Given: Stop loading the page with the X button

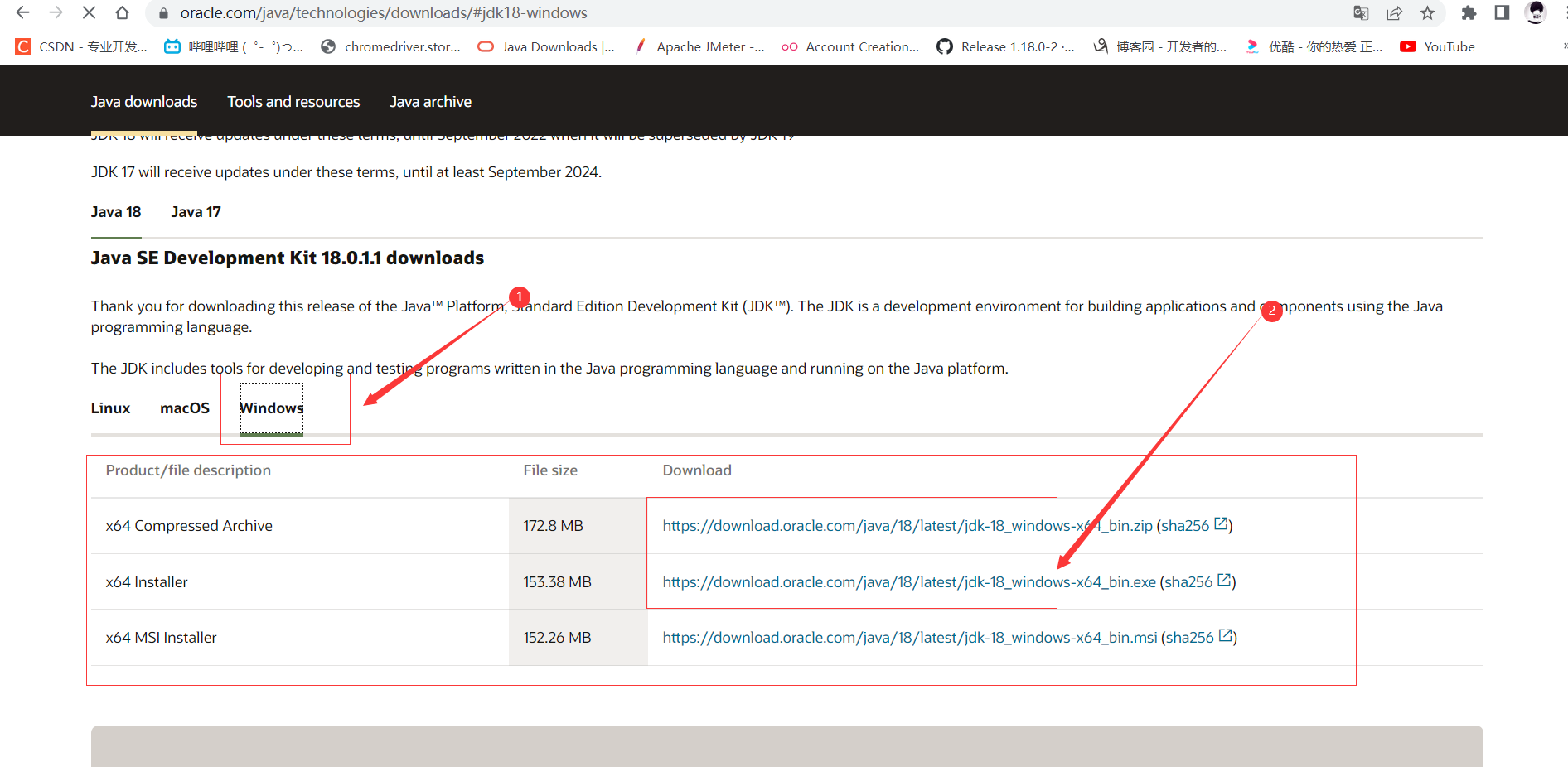Looking at the screenshot, I should coord(89,12).
